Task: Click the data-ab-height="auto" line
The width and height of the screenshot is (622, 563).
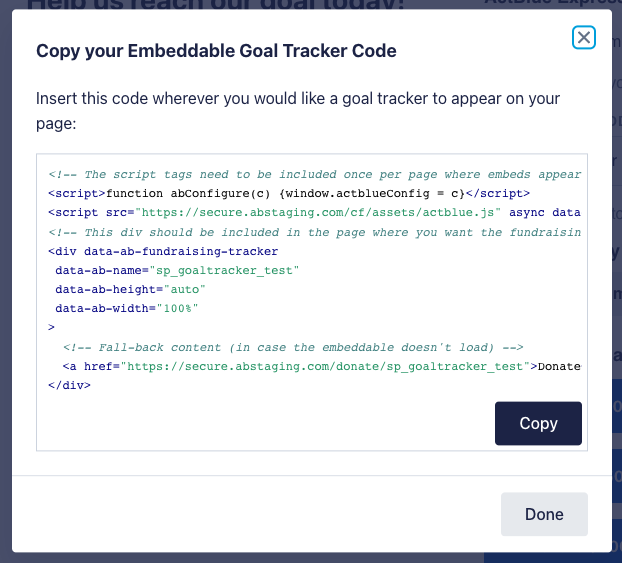Action: [x=130, y=289]
